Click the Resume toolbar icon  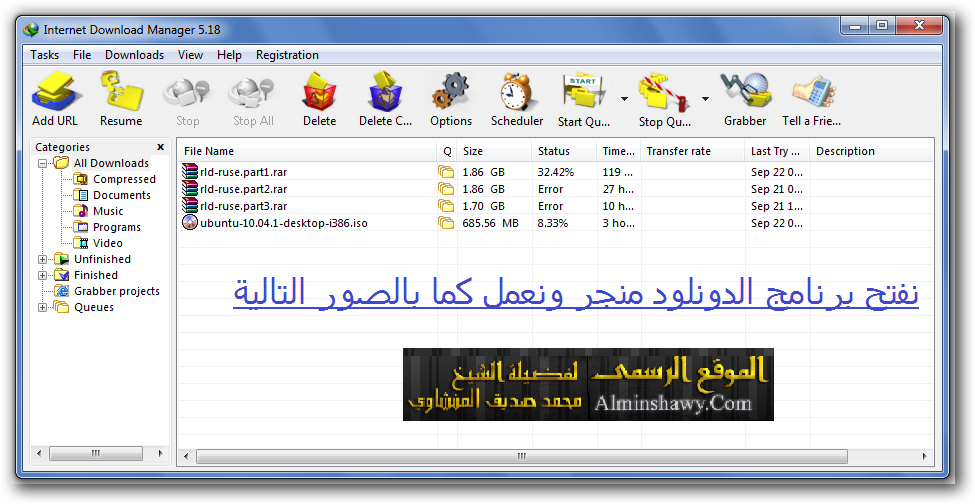click(x=121, y=91)
